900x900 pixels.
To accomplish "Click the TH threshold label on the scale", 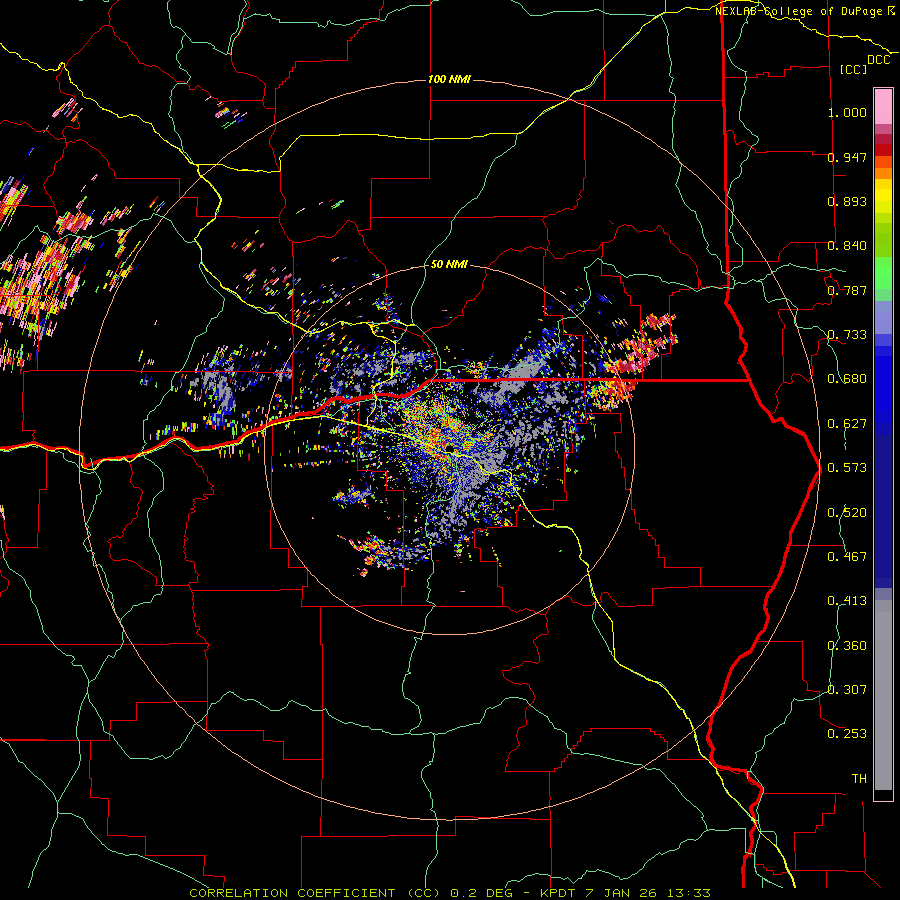I will (859, 779).
